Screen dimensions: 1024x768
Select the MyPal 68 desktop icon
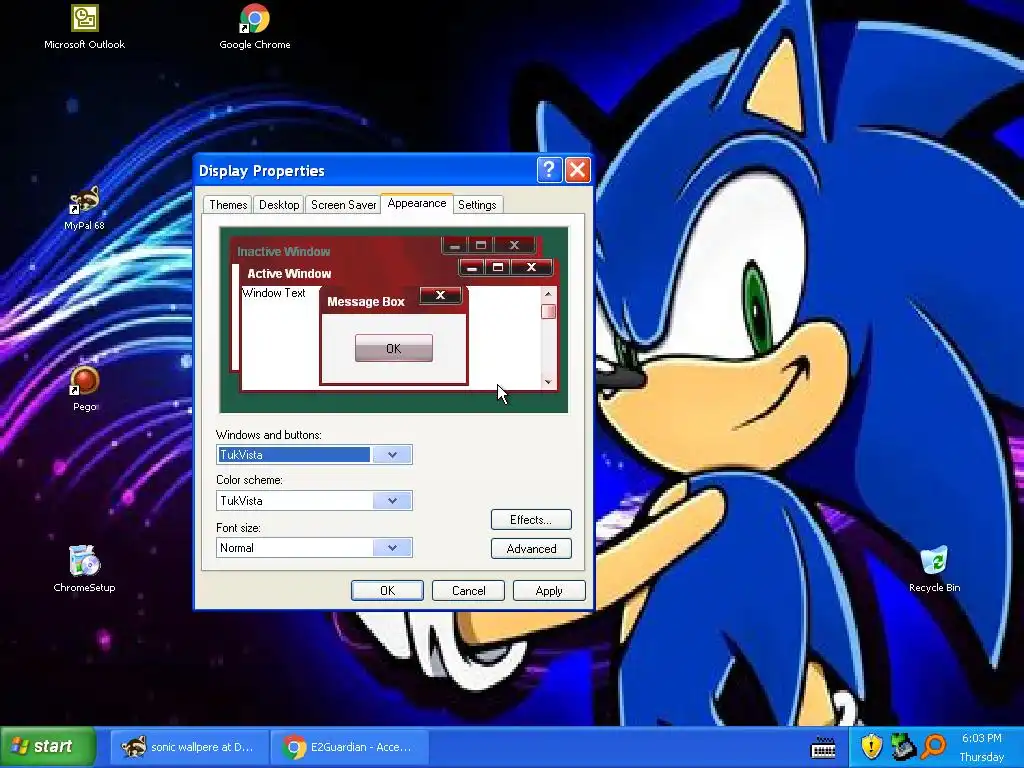84,208
